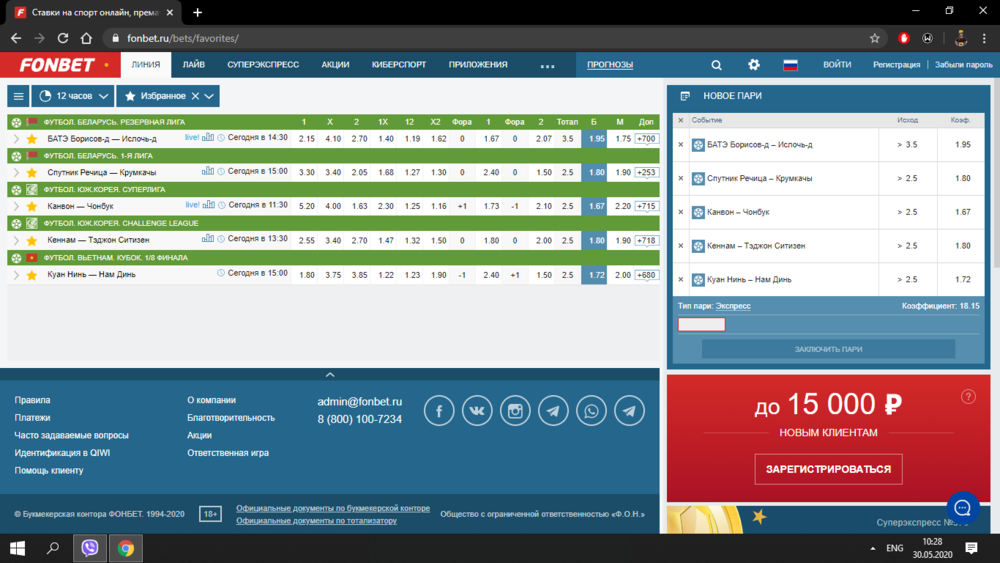Open statistics chart icon for БАТЭ Борисов-д match
The image size is (1000, 563).
click(208, 137)
